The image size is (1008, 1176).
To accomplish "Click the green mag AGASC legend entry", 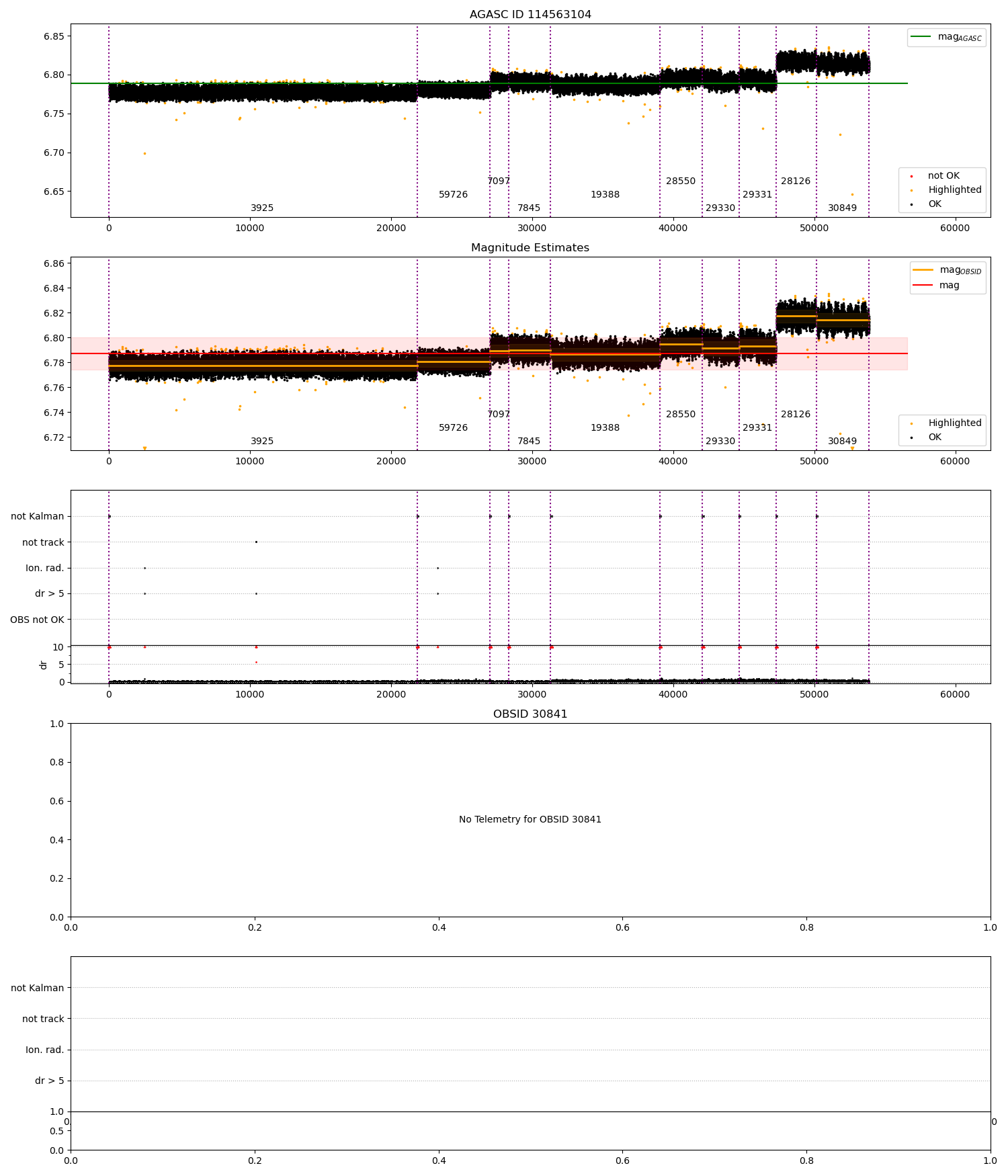I will pyautogui.click(x=946, y=37).
